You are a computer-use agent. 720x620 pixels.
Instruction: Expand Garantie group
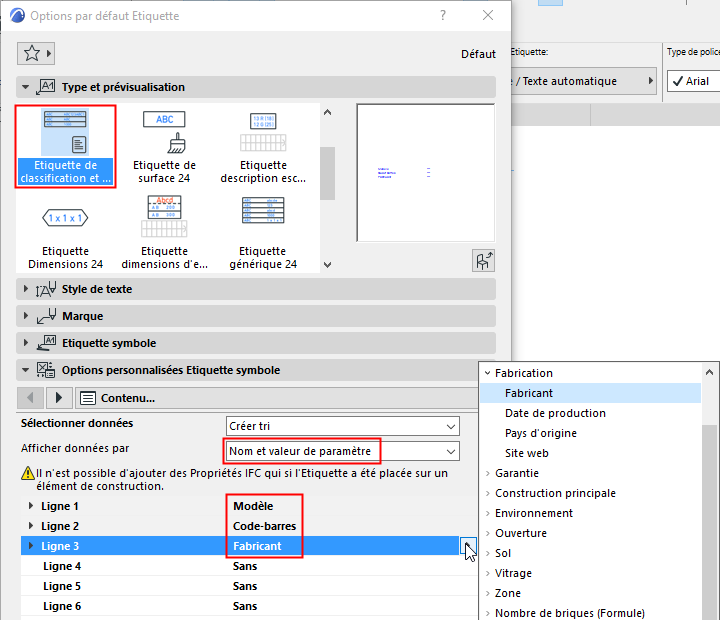488,473
